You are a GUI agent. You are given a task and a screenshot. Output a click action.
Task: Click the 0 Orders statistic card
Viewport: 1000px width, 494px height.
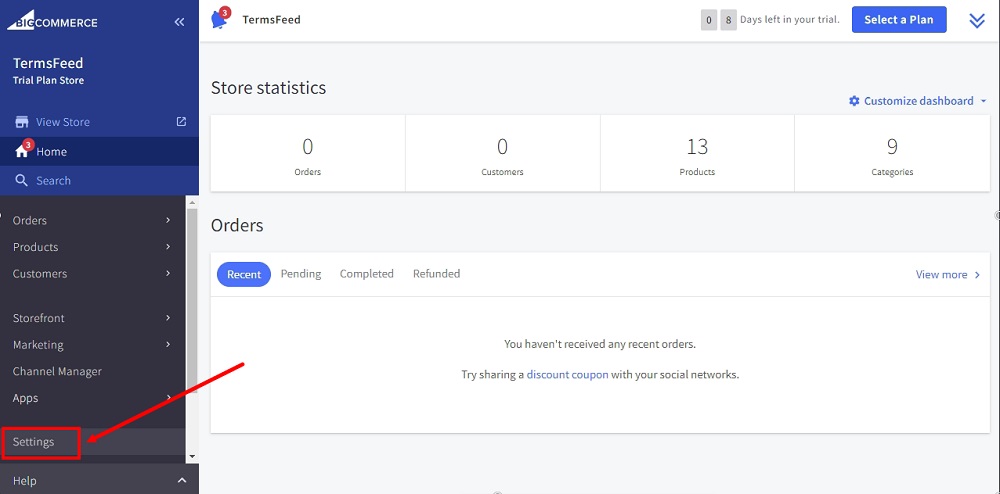pos(308,153)
